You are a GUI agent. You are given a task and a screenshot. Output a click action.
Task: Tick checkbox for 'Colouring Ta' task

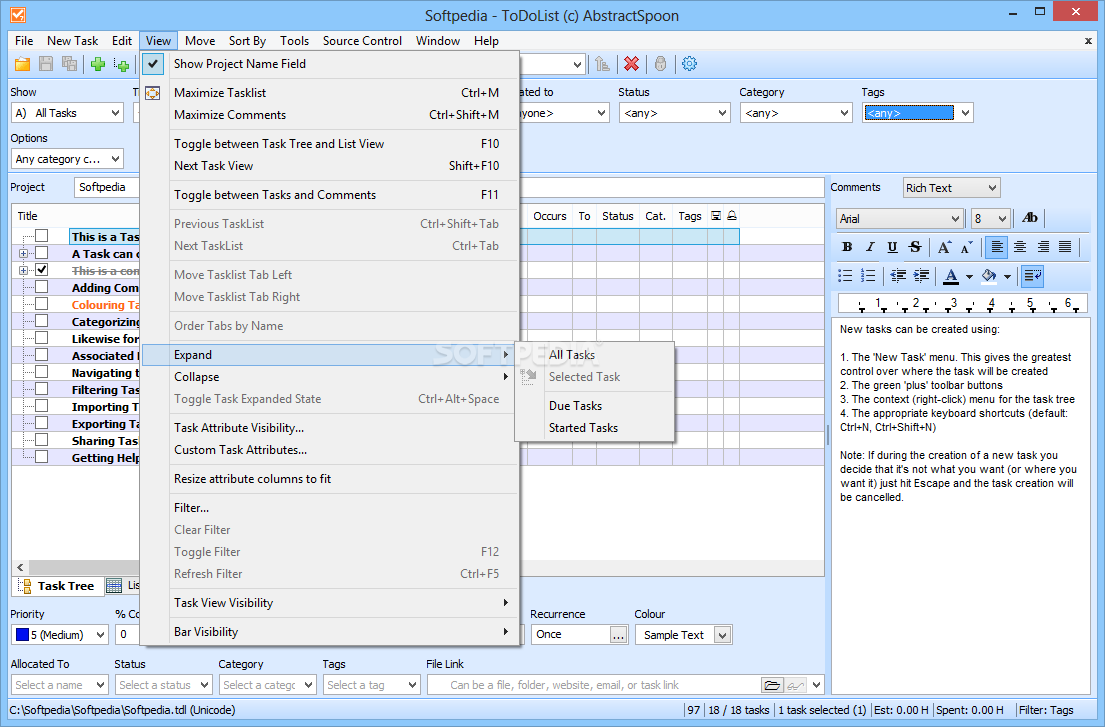[x=42, y=304]
